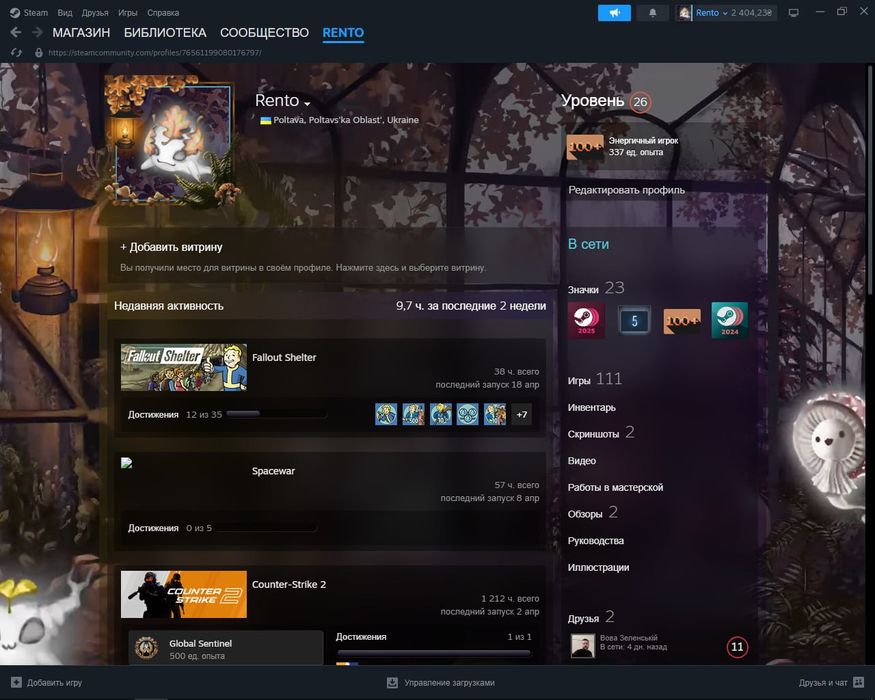The width and height of the screenshot is (875, 700).
Task: Click the third Fallout Shelter achievement icon
Action: coord(440,414)
